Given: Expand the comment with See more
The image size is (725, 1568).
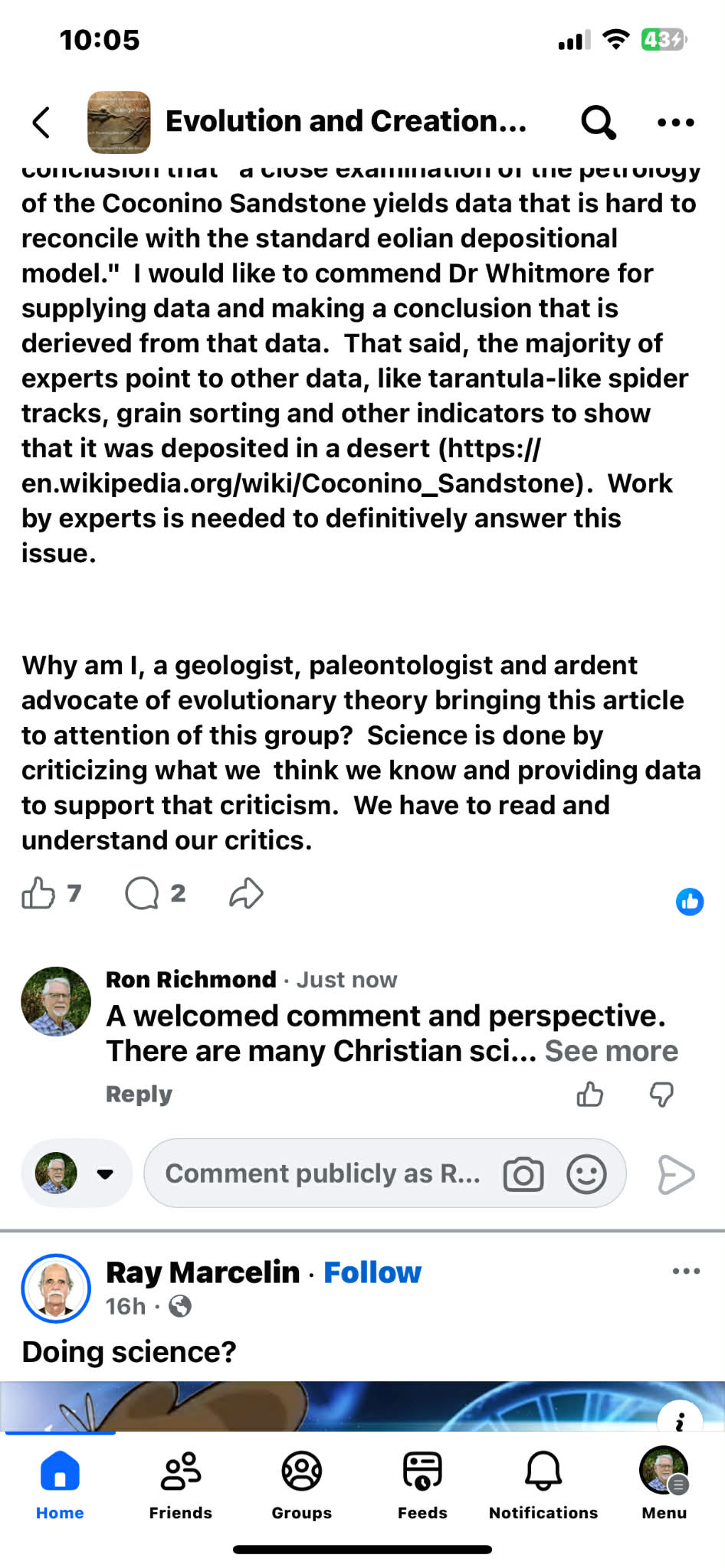Looking at the screenshot, I should [611, 1052].
